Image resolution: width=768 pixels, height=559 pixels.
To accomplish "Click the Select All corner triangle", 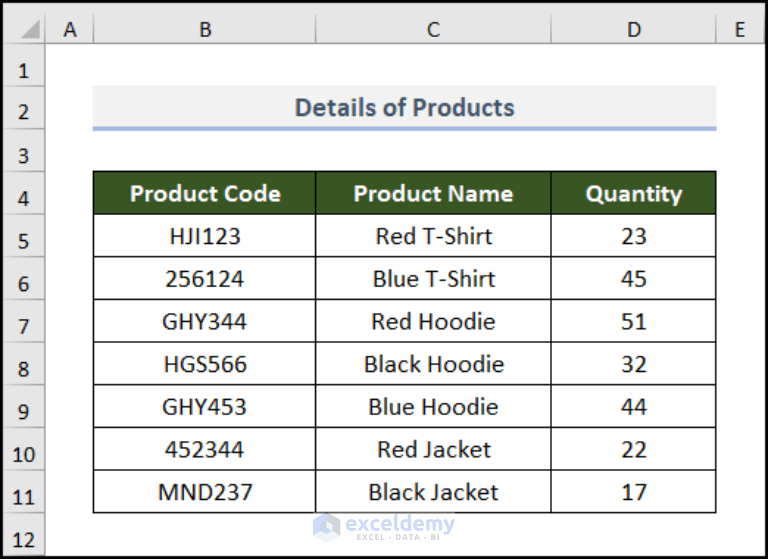I will click(x=30, y=30).
